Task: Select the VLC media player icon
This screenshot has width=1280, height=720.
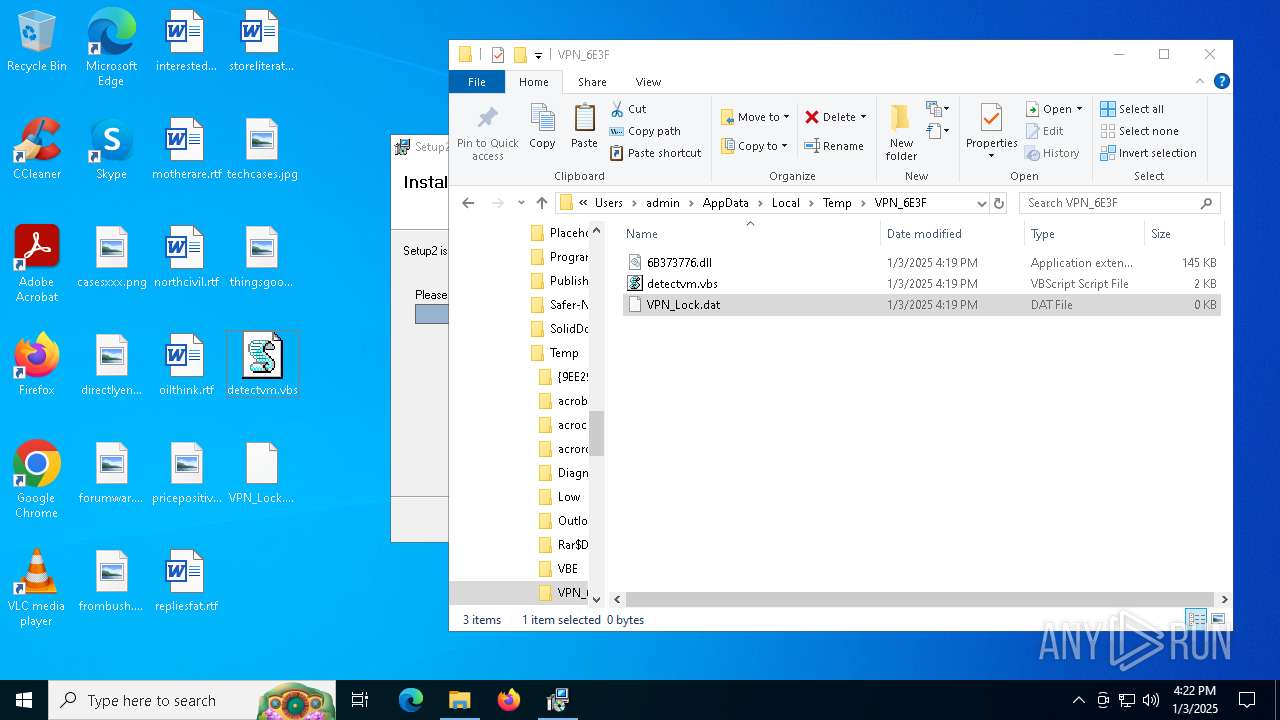Action: (37, 587)
